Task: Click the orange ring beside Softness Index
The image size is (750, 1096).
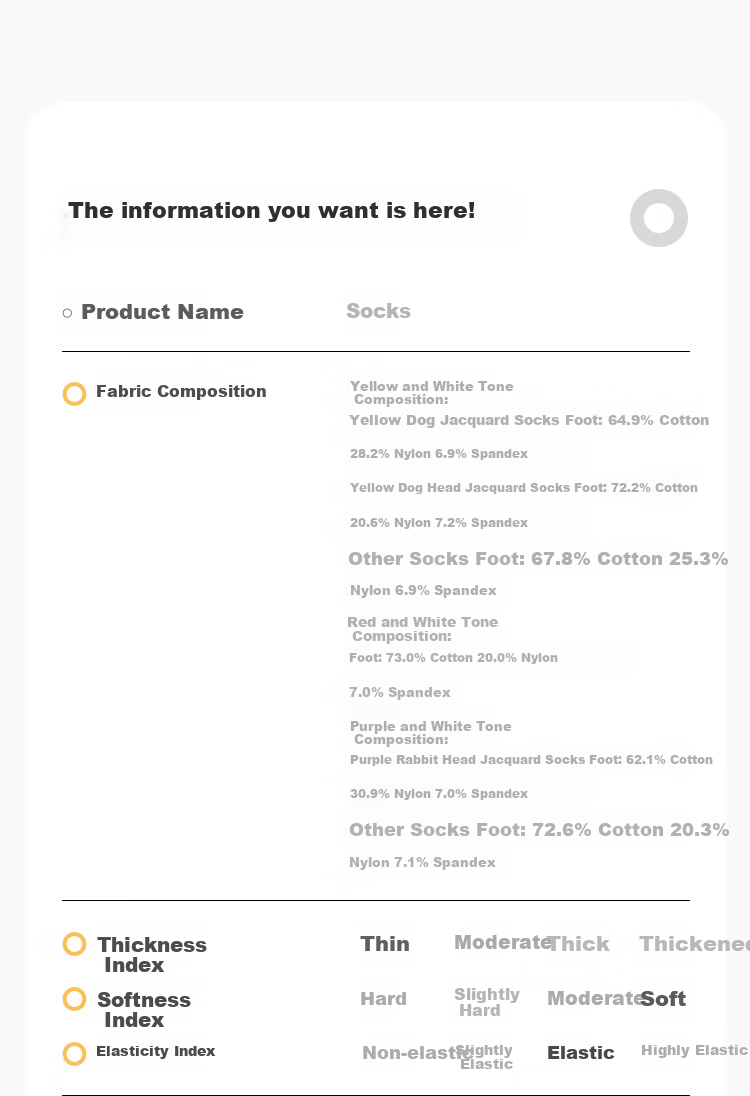Action: (x=74, y=999)
